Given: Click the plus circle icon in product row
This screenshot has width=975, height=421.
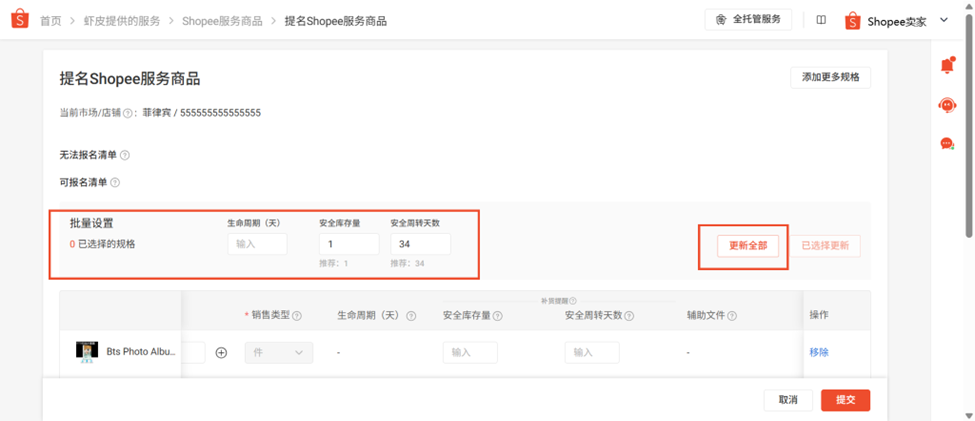Looking at the screenshot, I should pos(221,353).
